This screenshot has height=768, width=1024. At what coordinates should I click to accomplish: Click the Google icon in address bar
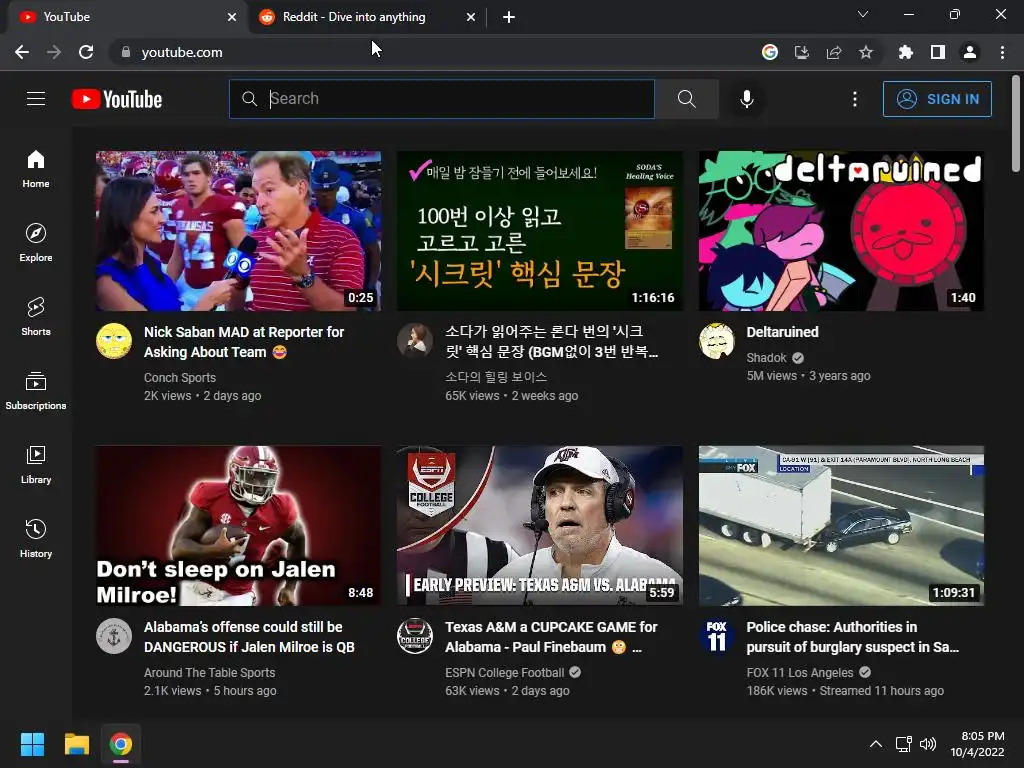click(770, 52)
